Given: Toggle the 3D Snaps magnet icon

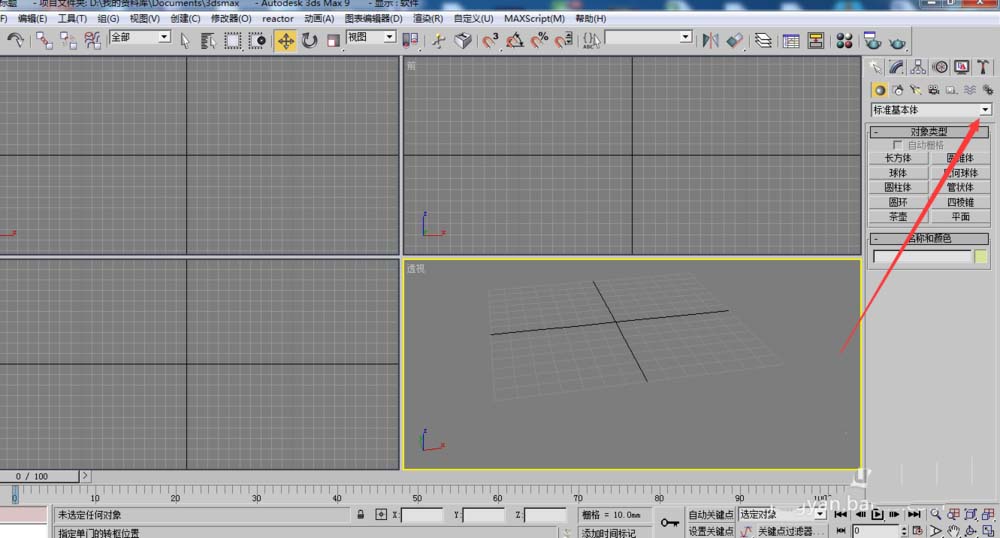Looking at the screenshot, I should pos(490,41).
